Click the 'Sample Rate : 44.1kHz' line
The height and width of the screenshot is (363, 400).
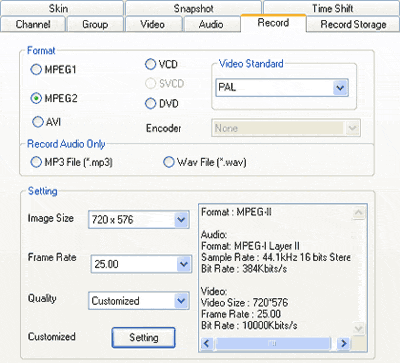tap(276, 257)
